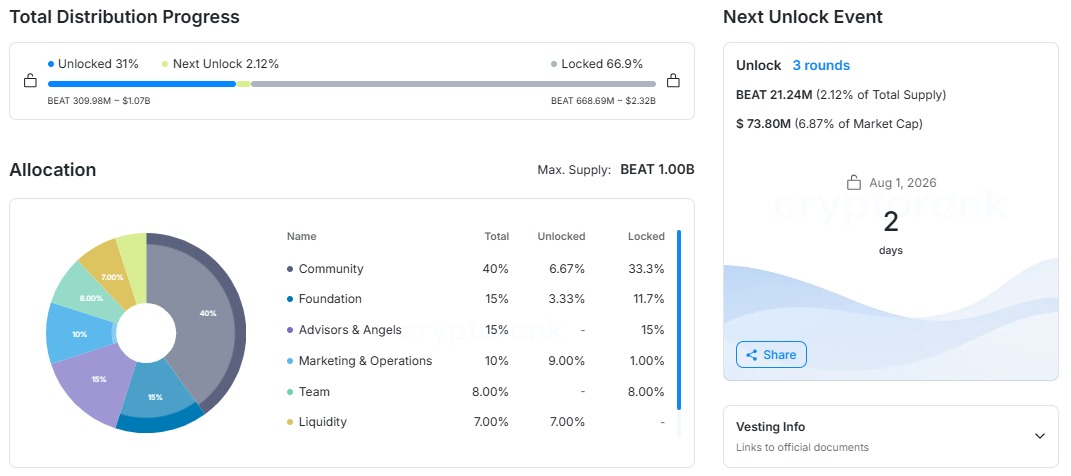Viewport: 1071px width, 476px height.
Task: Click the BEAT 668.69M ~ $2.32B text
Action: (603, 101)
